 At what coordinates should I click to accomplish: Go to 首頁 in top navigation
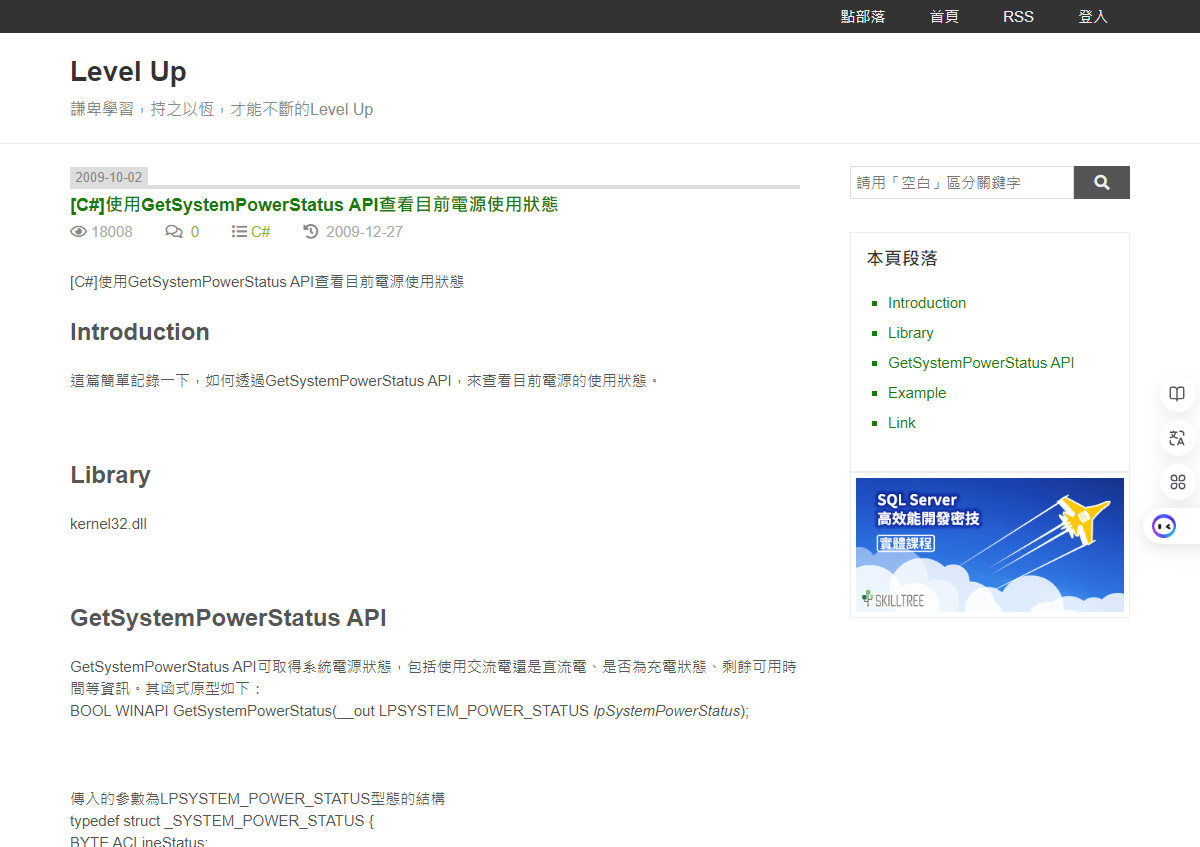(x=944, y=16)
